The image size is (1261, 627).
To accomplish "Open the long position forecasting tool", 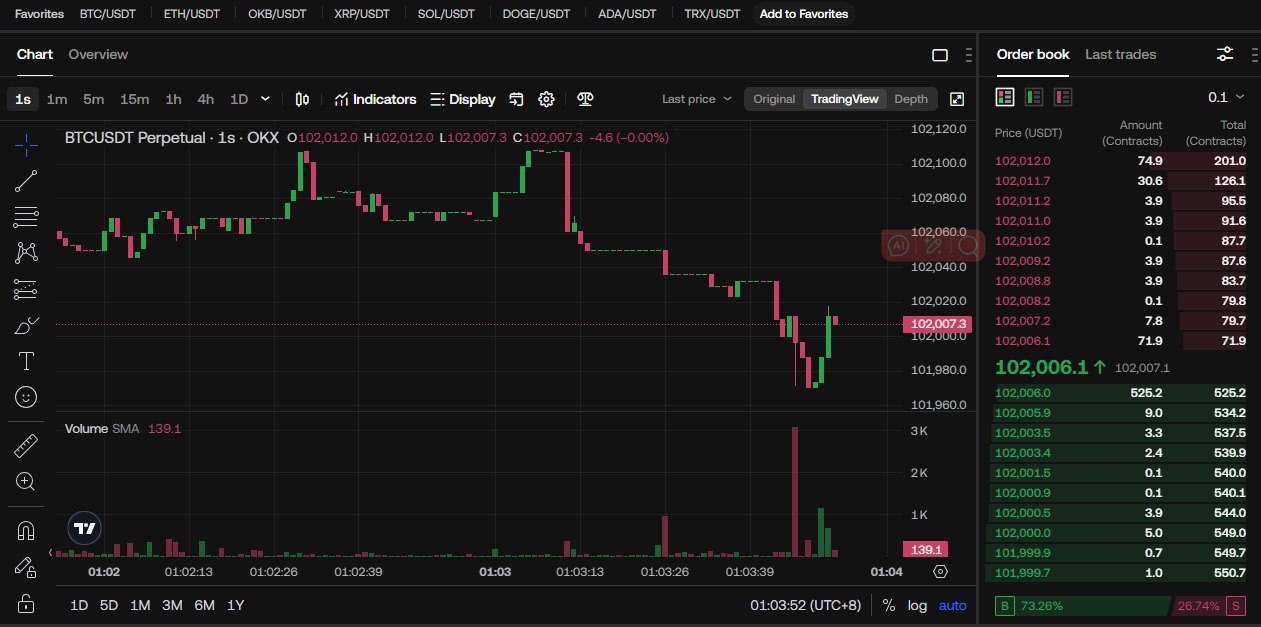I will click(x=27, y=290).
